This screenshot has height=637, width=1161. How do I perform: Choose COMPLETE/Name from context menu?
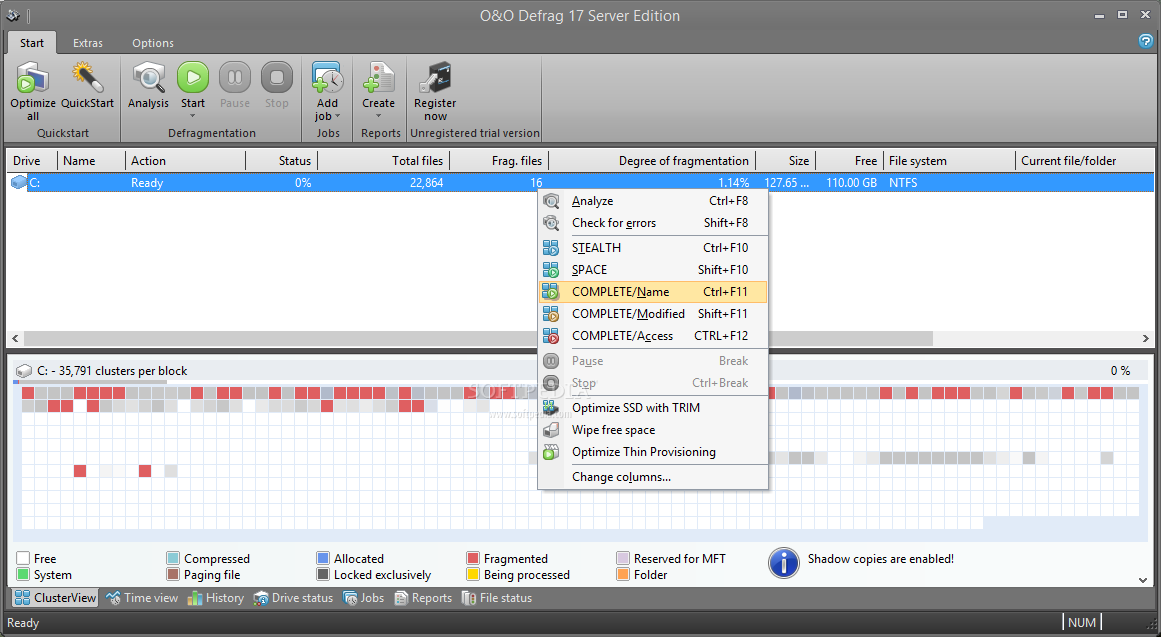(x=653, y=292)
